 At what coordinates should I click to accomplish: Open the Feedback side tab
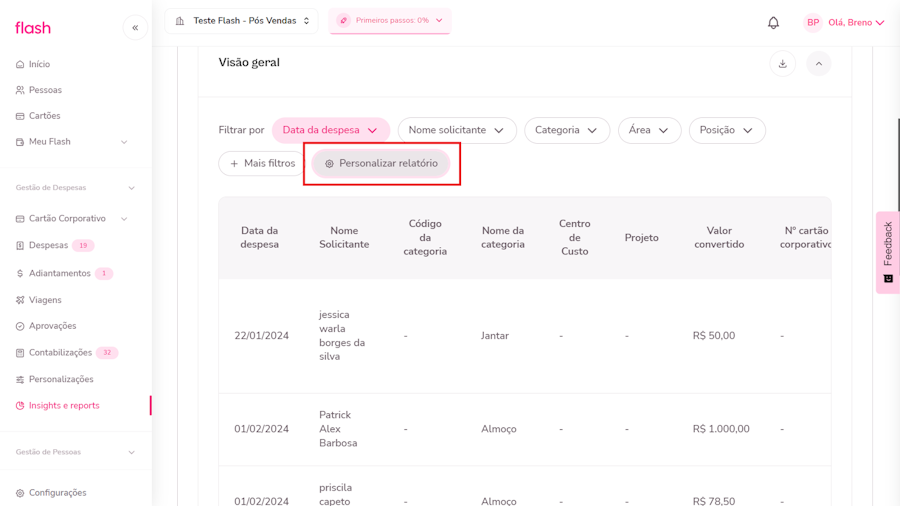click(888, 252)
